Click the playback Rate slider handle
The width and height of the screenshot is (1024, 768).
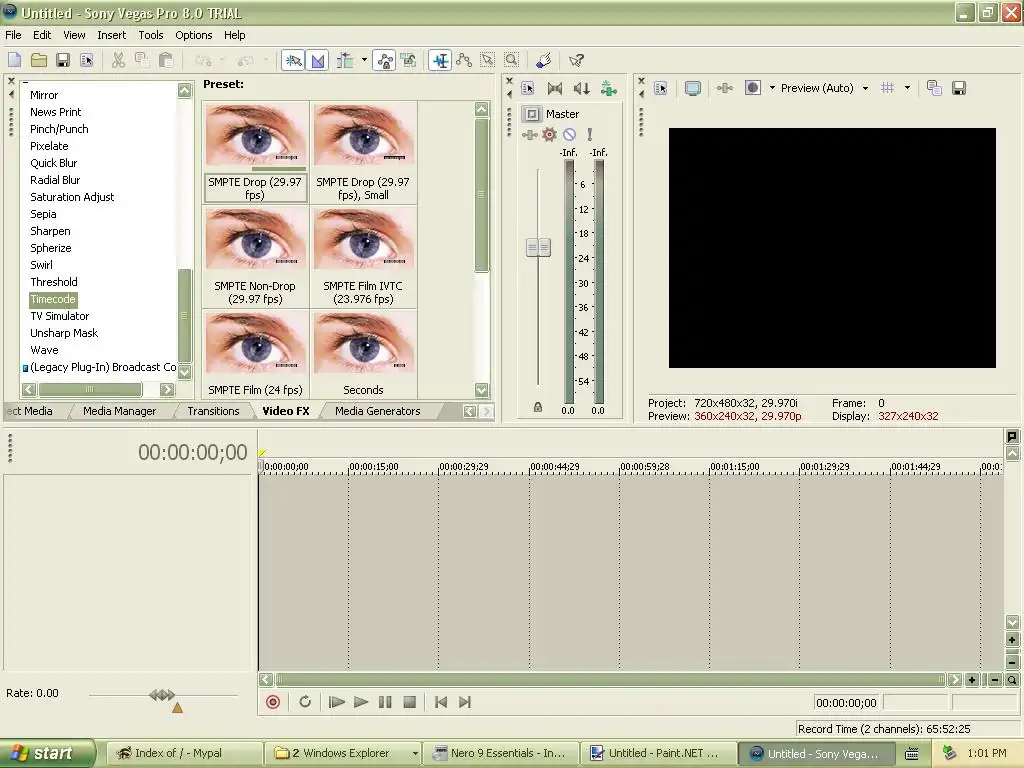click(177, 707)
